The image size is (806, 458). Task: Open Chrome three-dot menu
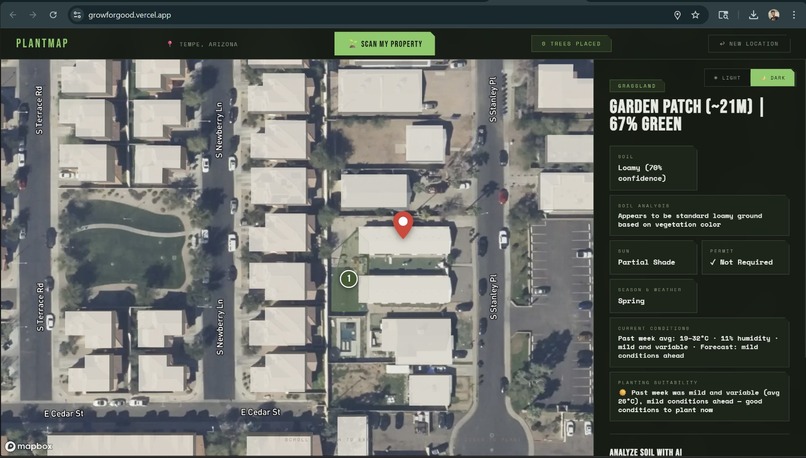tap(794, 15)
